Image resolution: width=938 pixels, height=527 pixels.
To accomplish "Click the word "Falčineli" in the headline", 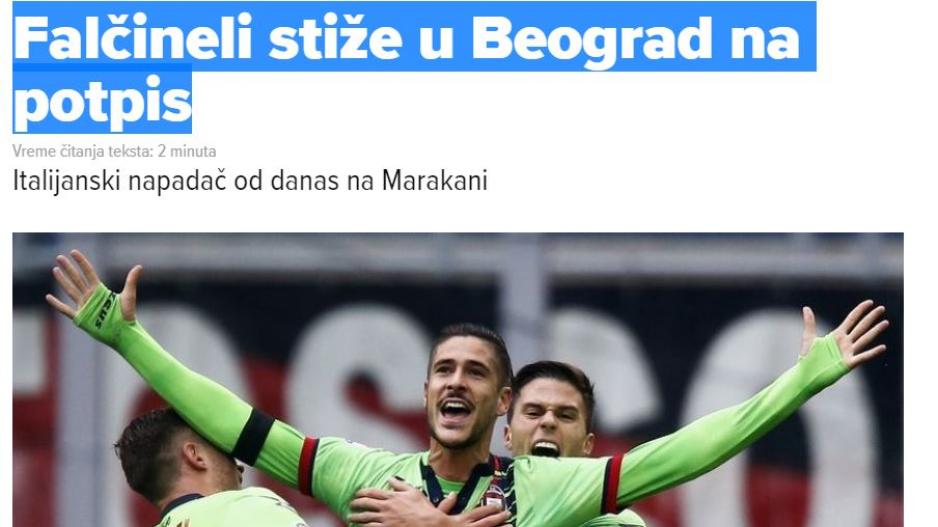I will (x=132, y=39).
